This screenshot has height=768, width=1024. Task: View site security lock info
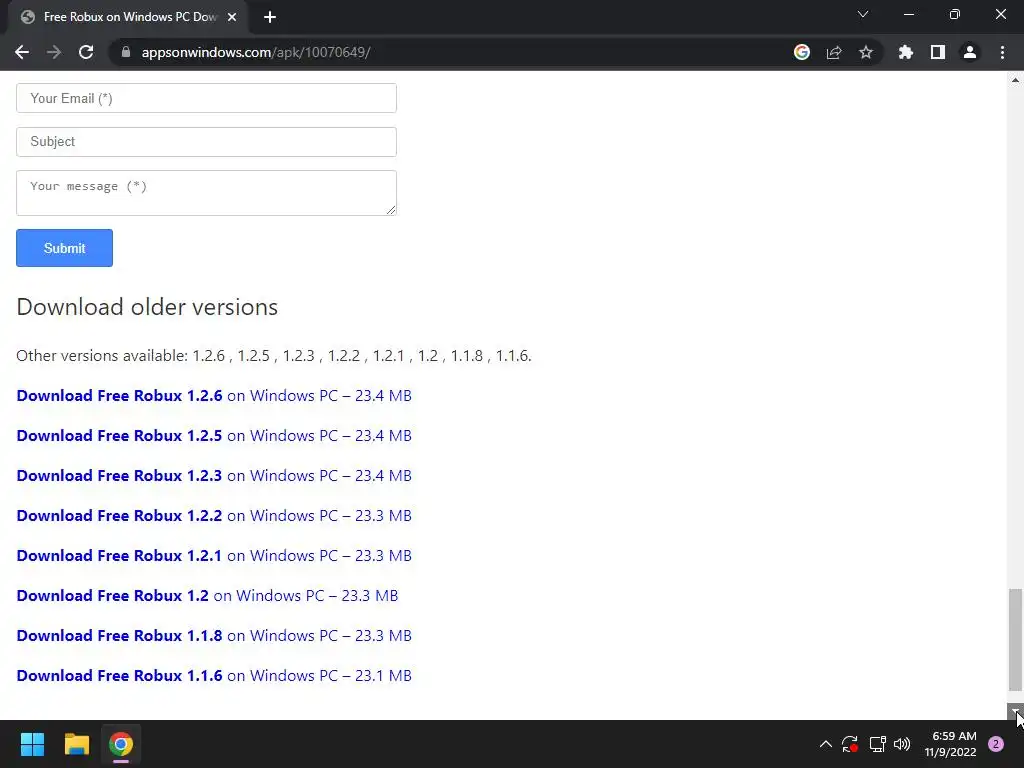pos(126,52)
